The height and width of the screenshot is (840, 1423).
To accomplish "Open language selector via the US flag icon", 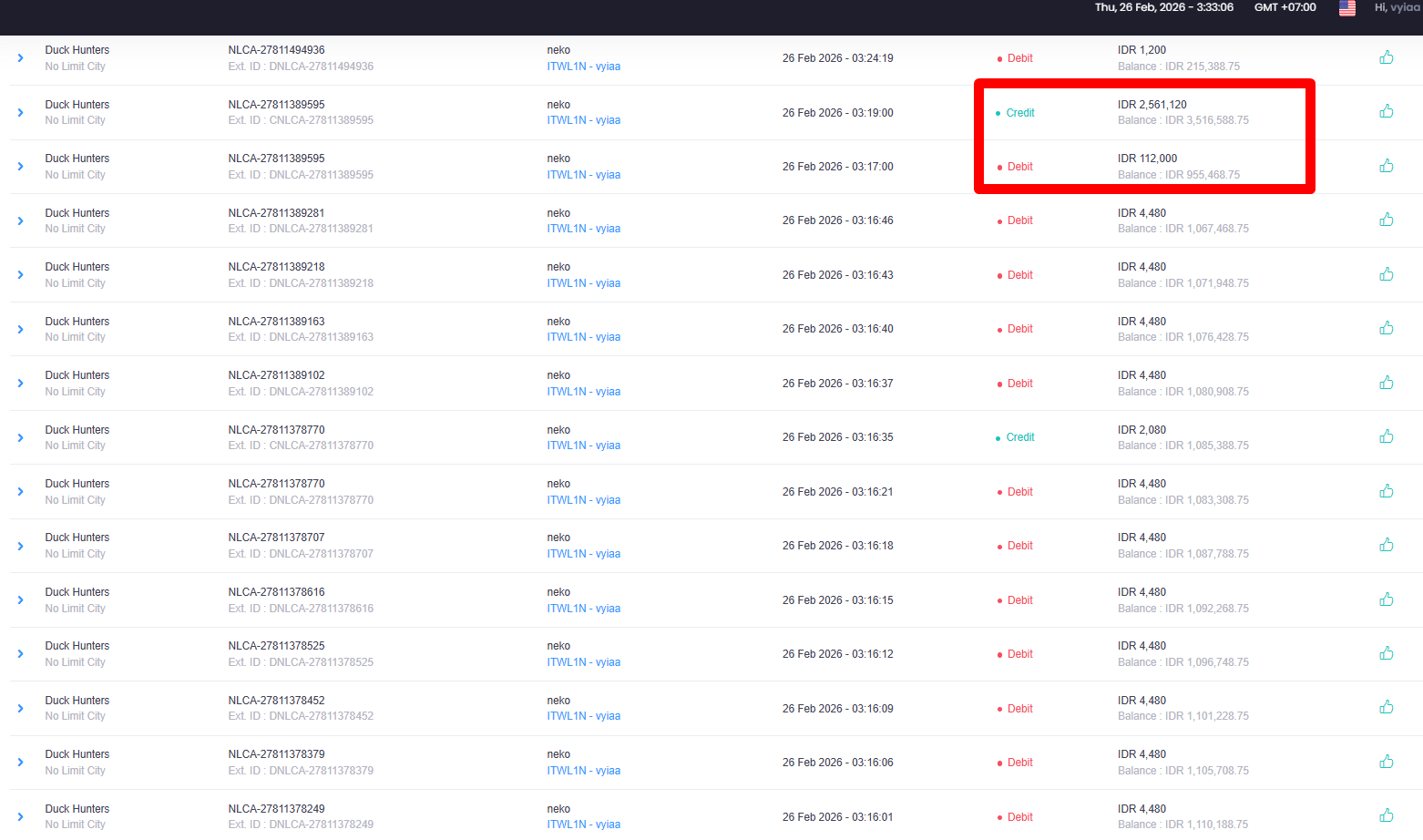I will [1347, 7].
